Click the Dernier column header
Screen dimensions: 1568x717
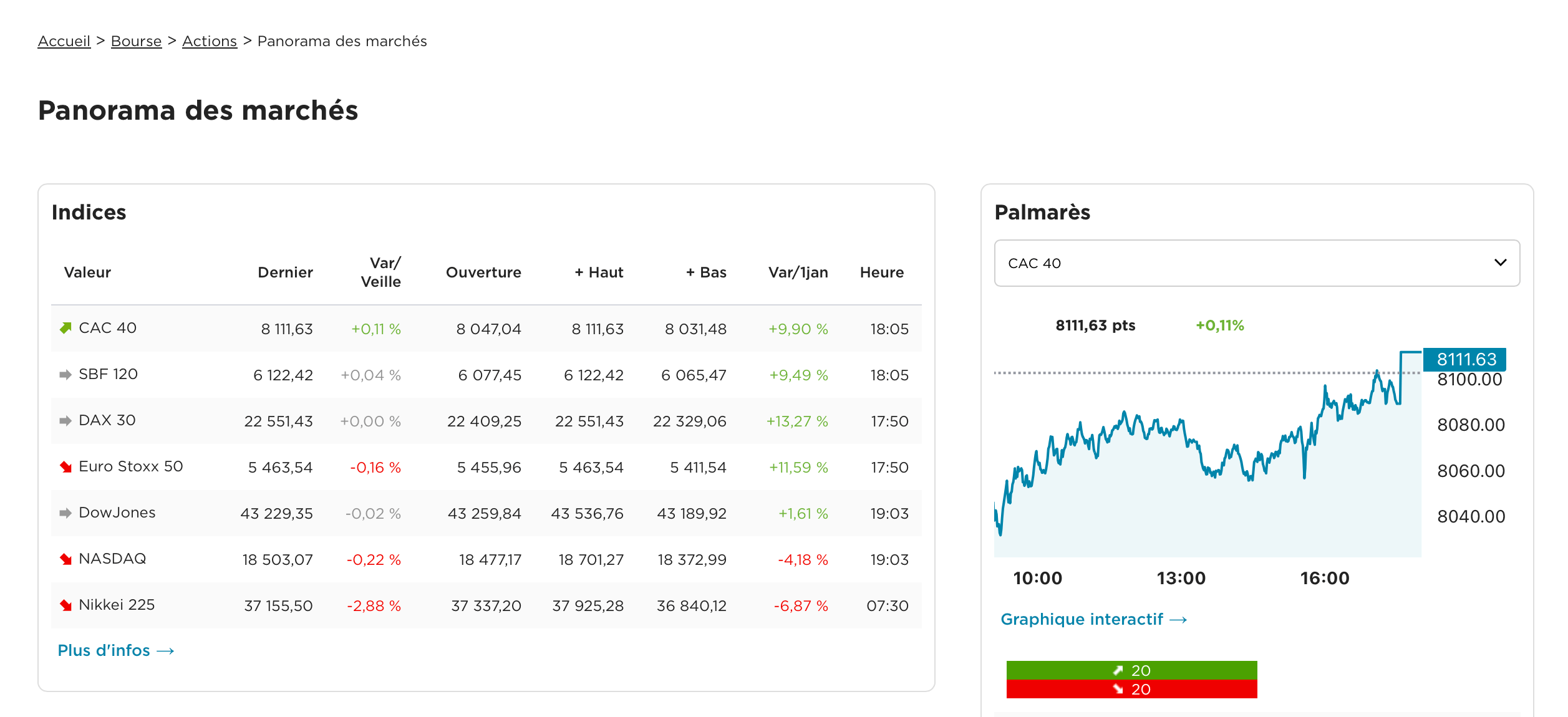click(x=285, y=272)
